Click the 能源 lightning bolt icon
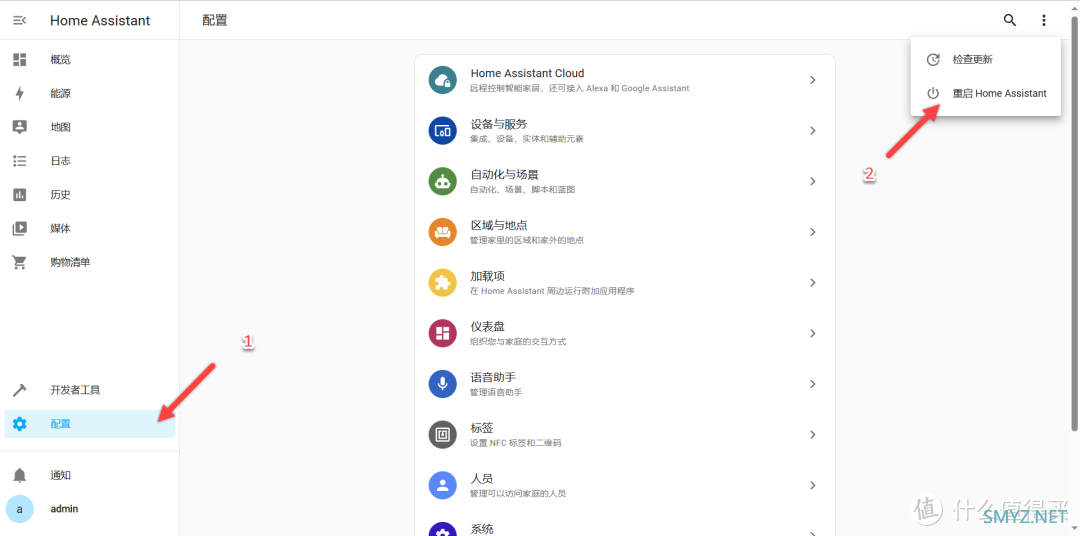The width and height of the screenshot is (1080, 536). 19,93
